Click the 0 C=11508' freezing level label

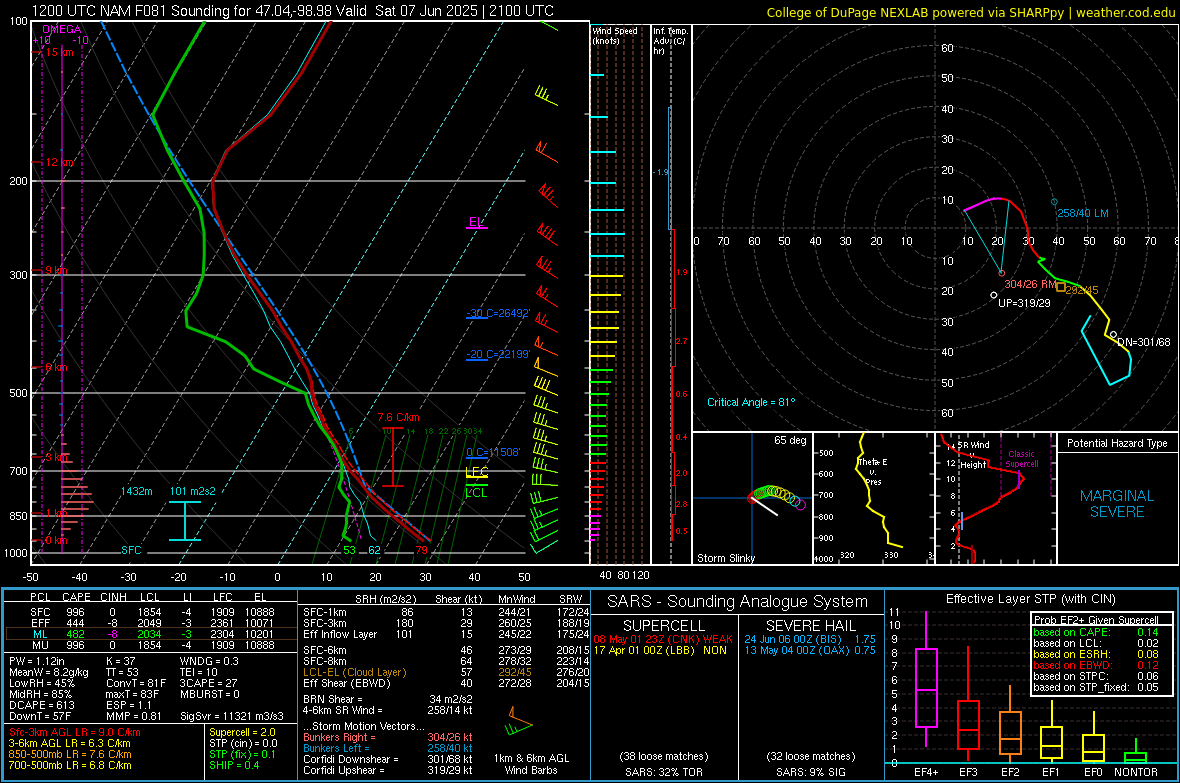tap(493, 452)
